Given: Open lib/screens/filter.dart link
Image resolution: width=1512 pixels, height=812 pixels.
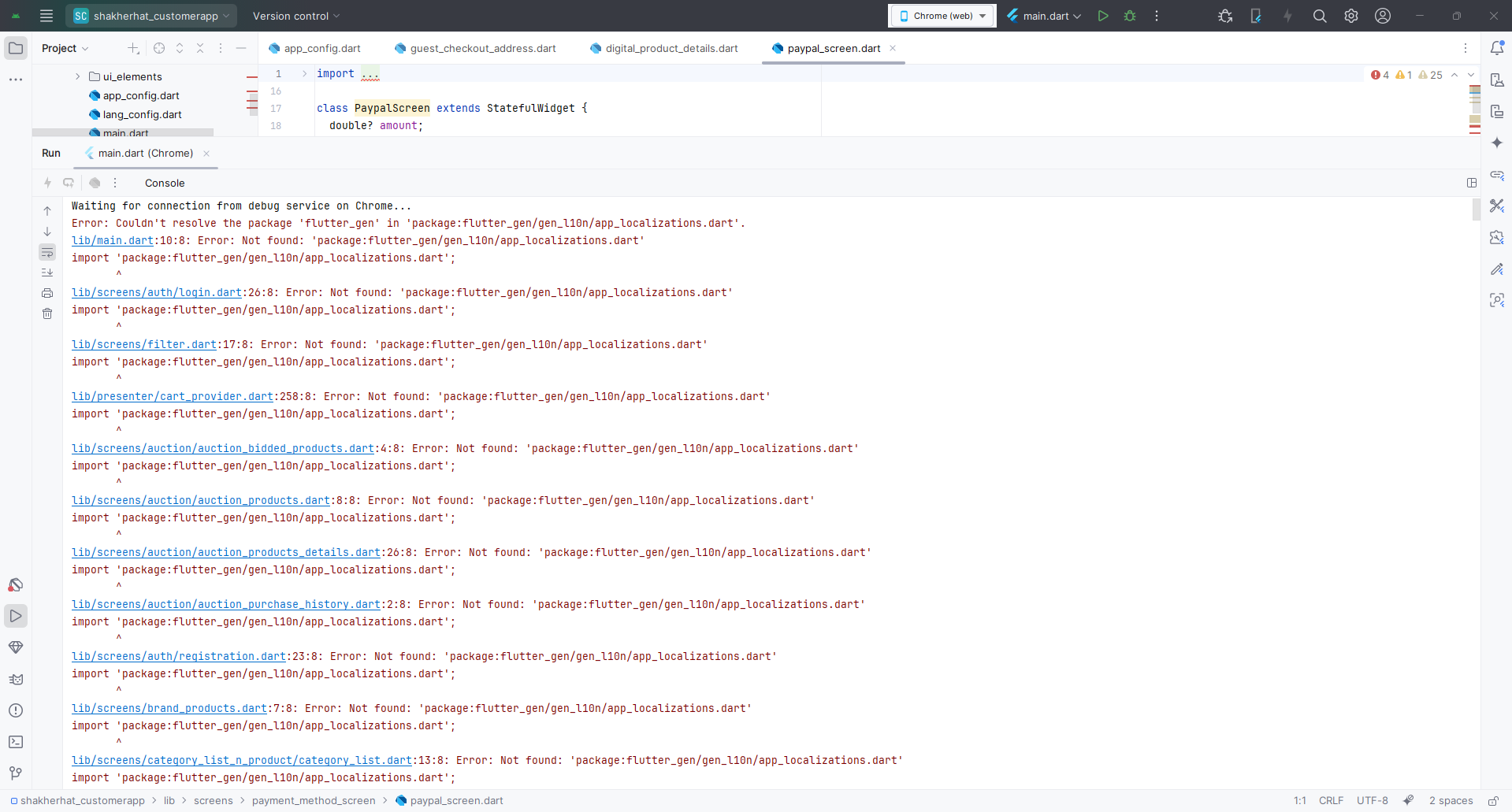Looking at the screenshot, I should coord(144,344).
